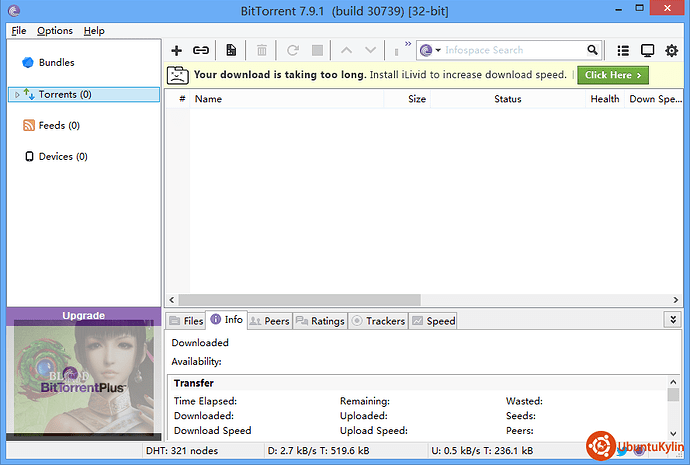Open search provider dropdown arrow

(438, 50)
